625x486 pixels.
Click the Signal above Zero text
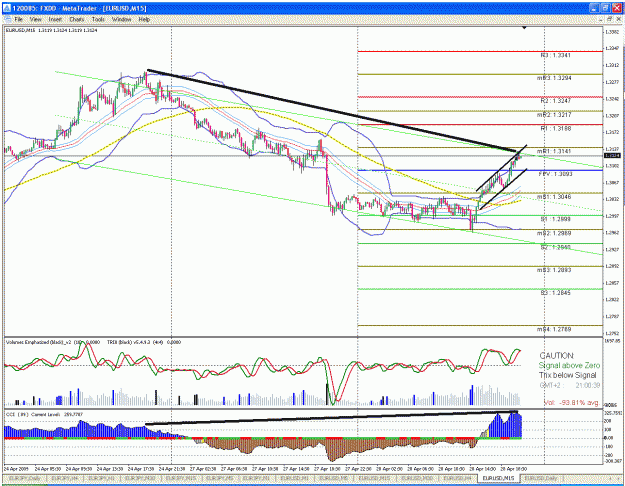point(569,366)
